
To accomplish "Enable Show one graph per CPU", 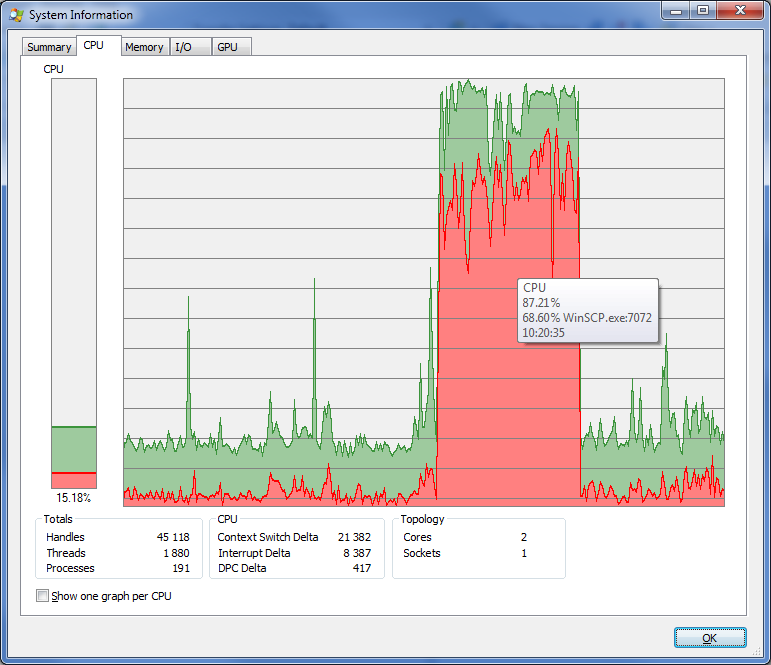I will click(x=42, y=596).
